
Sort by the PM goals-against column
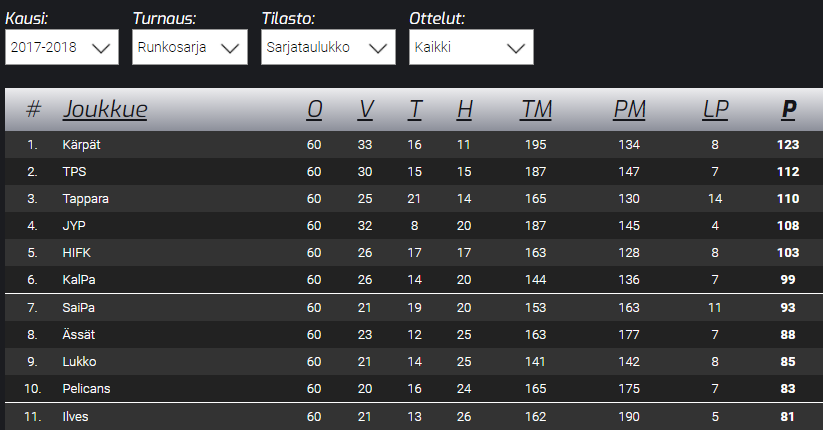tap(629, 109)
